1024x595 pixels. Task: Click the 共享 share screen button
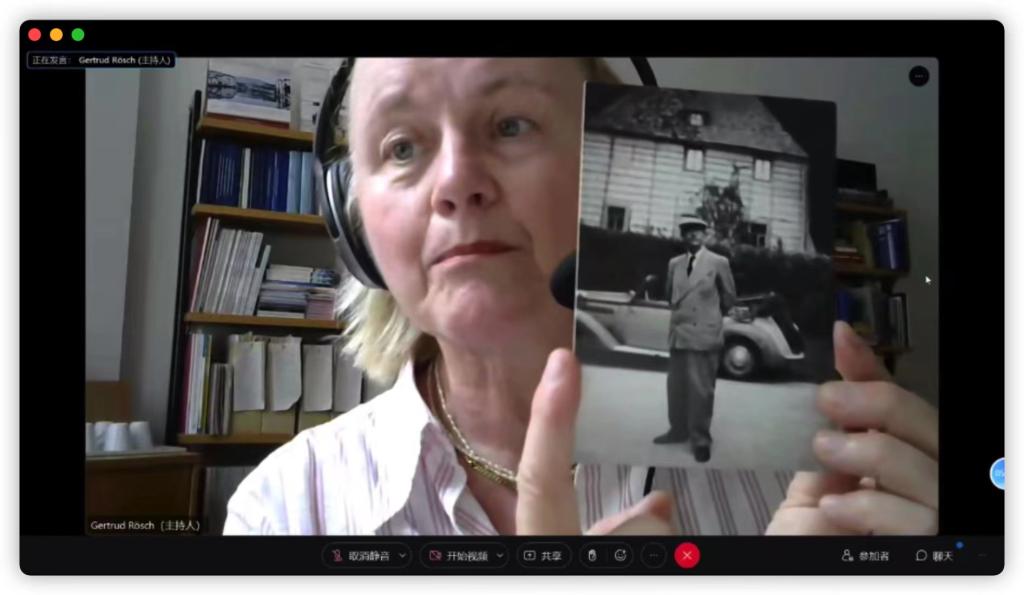[x=543, y=556]
